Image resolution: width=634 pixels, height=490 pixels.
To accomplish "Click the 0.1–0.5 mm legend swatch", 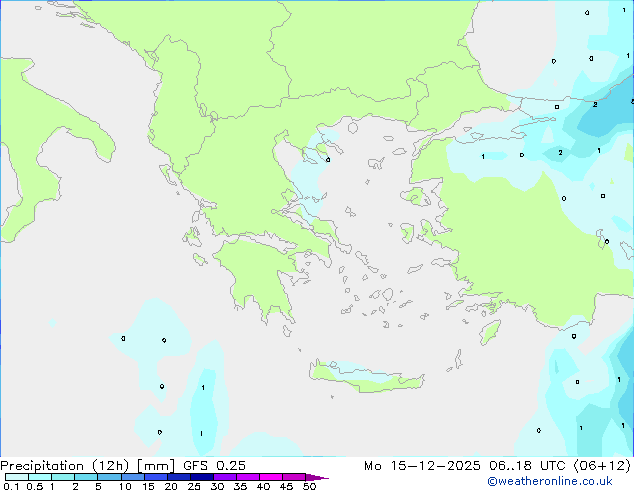I will tap(17, 477).
